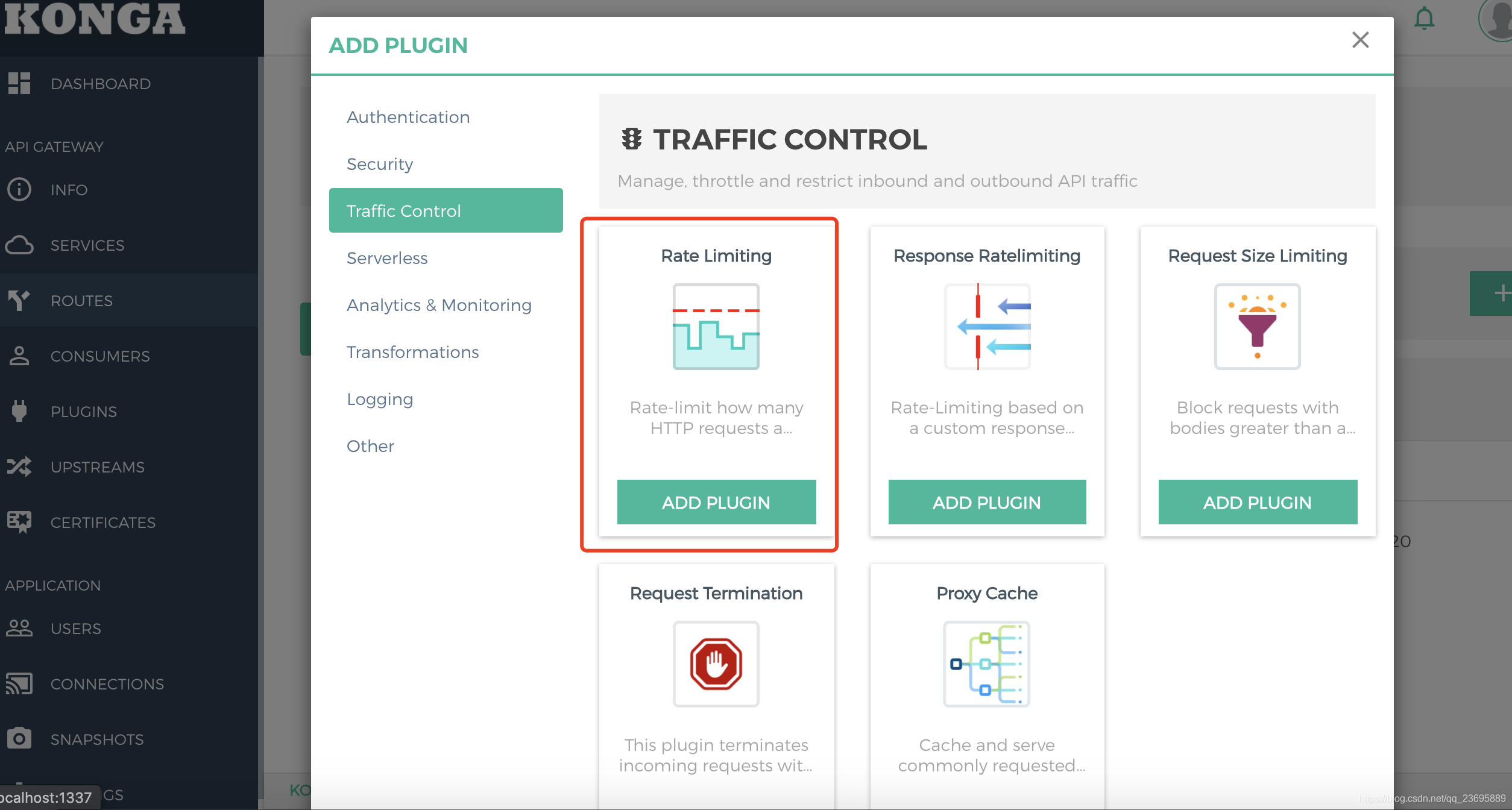The height and width of the screenshot is (810, 1512).
Task: Open the Logging plugin category
Action: (x=380, y=399)
